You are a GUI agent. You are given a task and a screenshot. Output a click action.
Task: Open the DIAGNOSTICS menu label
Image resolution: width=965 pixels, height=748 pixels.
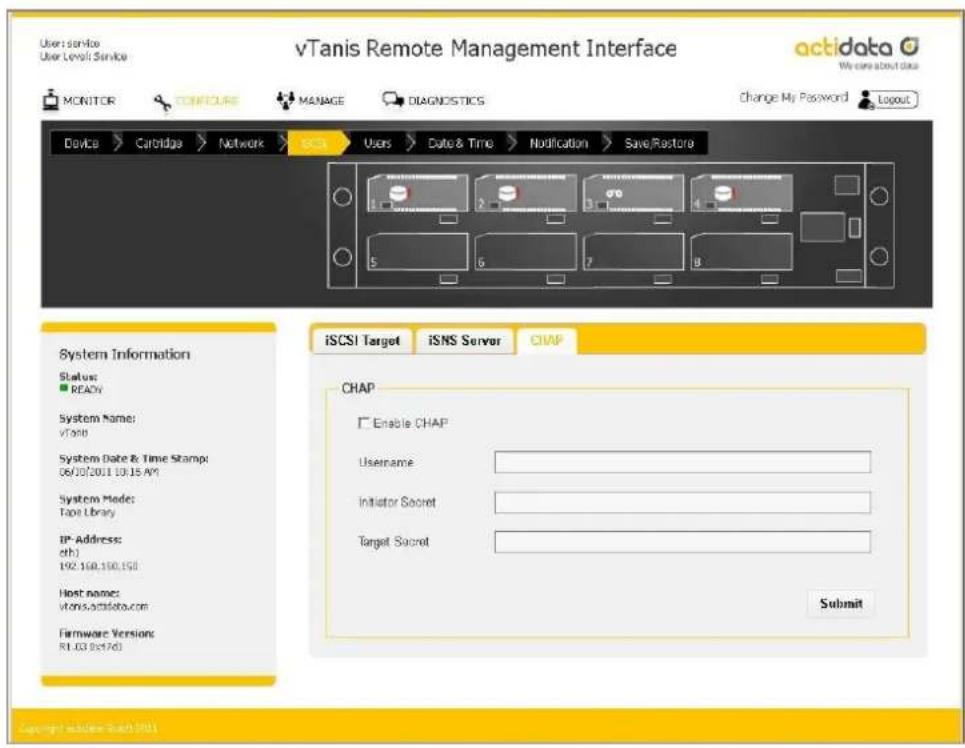[x=446, y=100]
